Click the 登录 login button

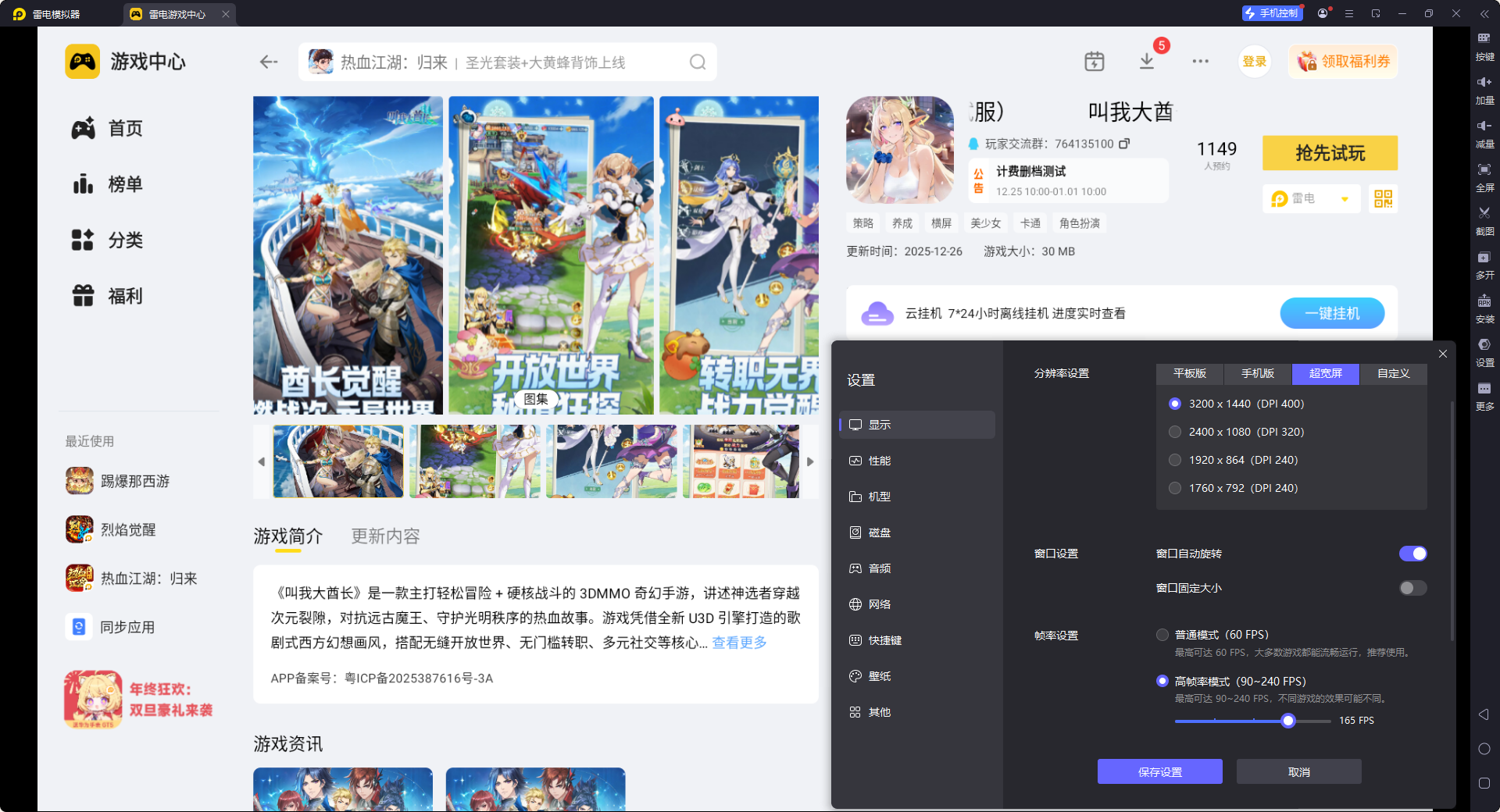point(1255,62)
